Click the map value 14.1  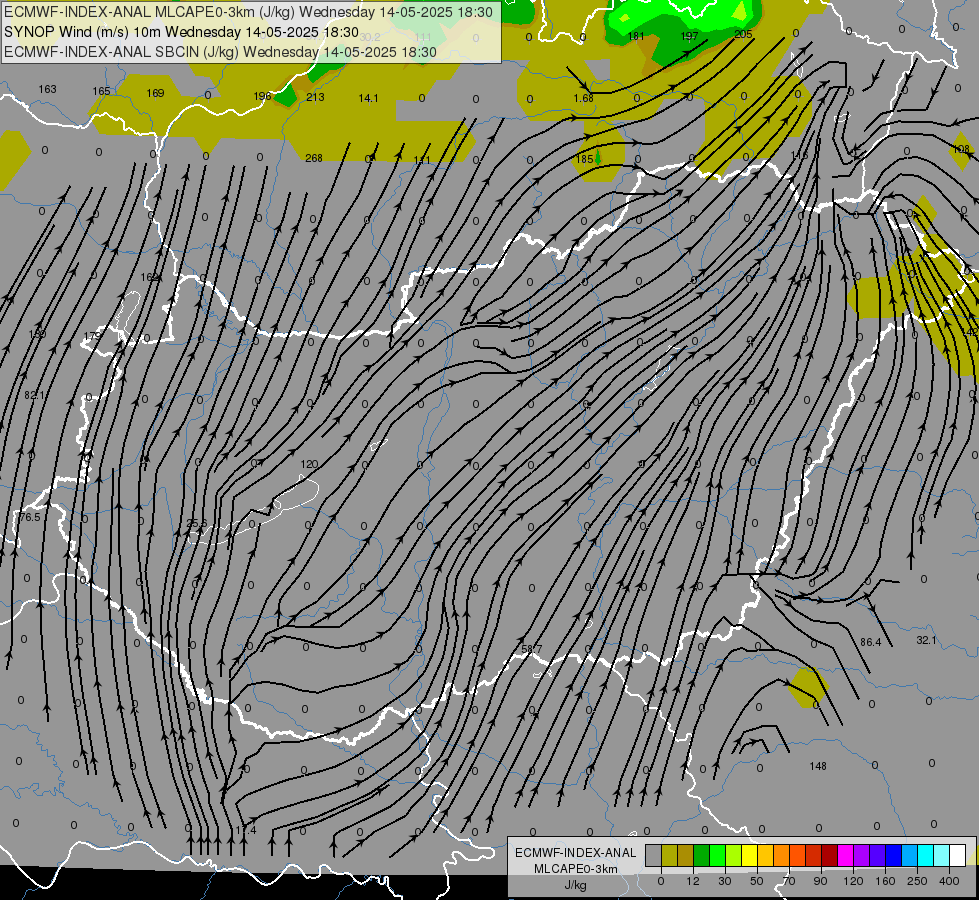pos(368,98)
